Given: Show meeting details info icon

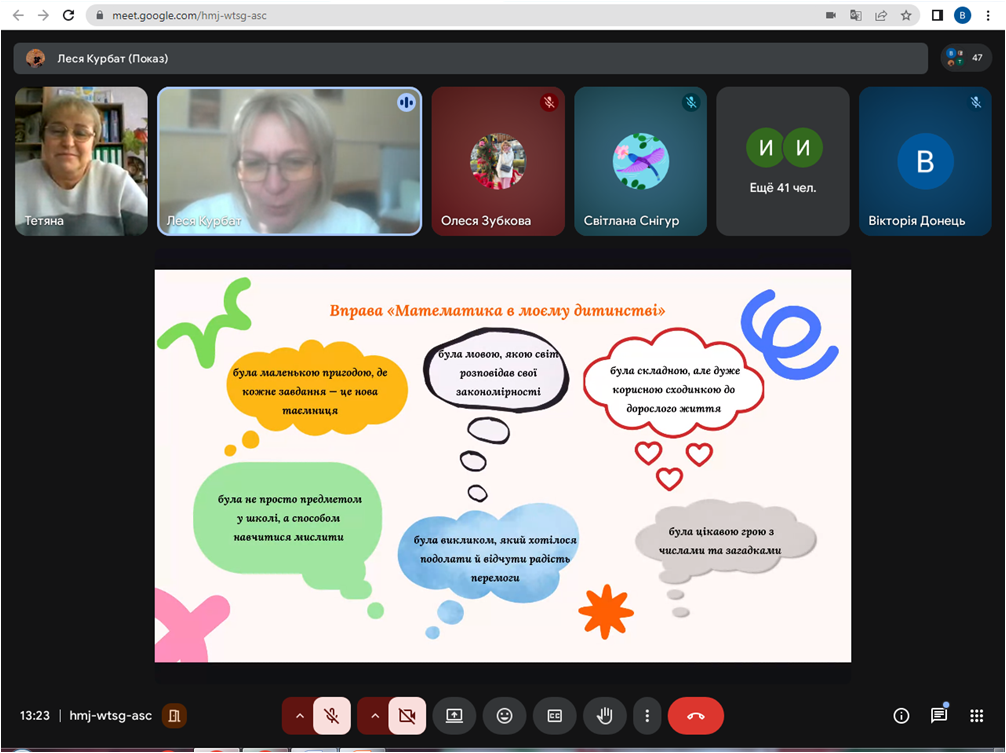Looking at the screenshot, I should click(x=901, y=716).
